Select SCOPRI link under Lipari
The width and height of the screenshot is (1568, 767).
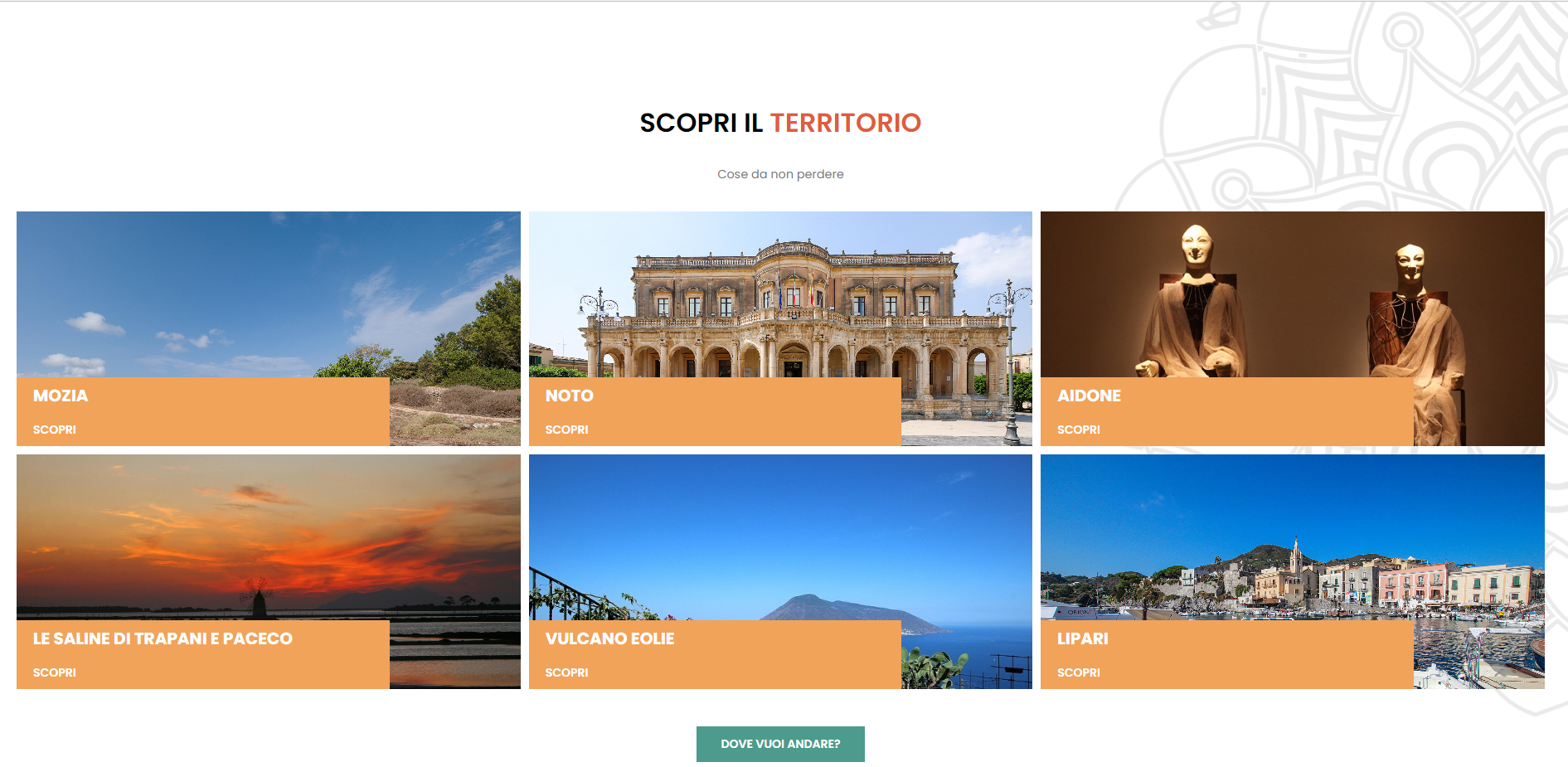pyautogui.click(x=1079, y=672)
